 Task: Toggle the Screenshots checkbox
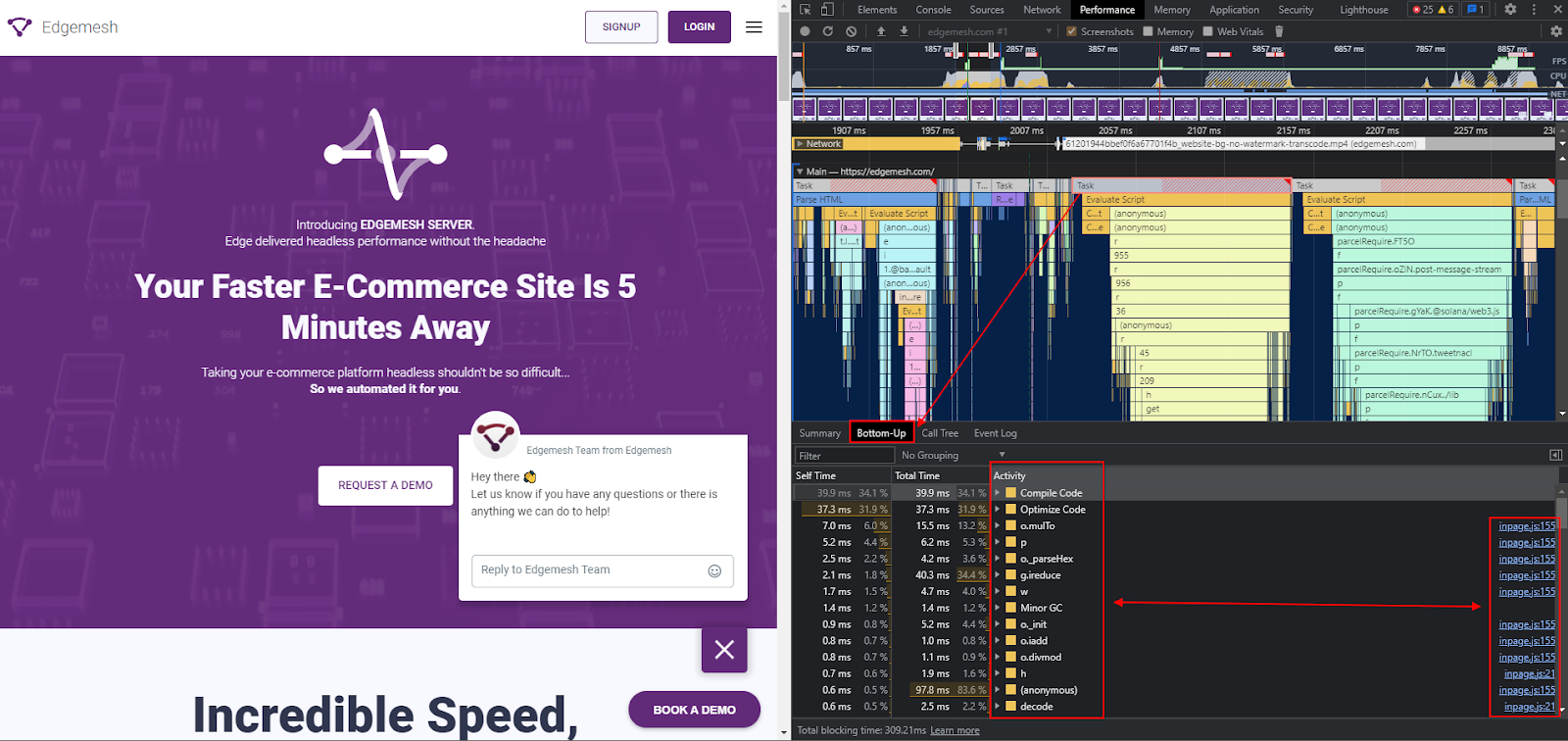[x=1071, y=31]
